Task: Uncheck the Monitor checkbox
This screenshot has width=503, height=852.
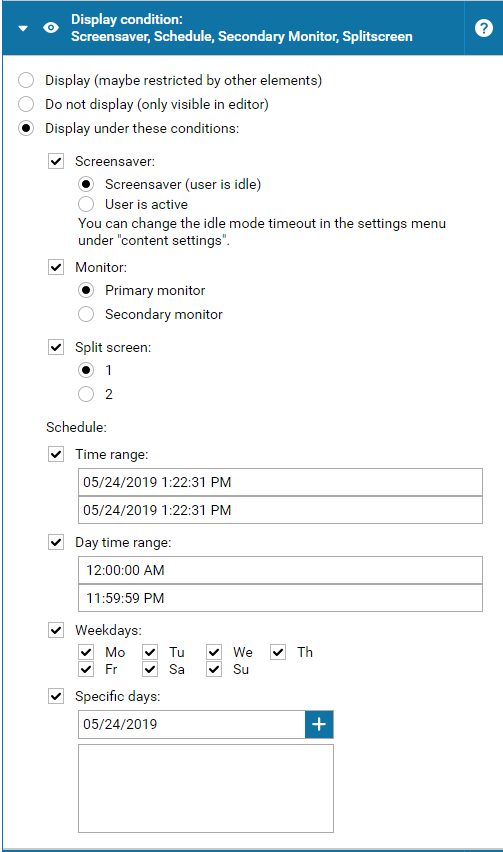Action: pos(56,267)
